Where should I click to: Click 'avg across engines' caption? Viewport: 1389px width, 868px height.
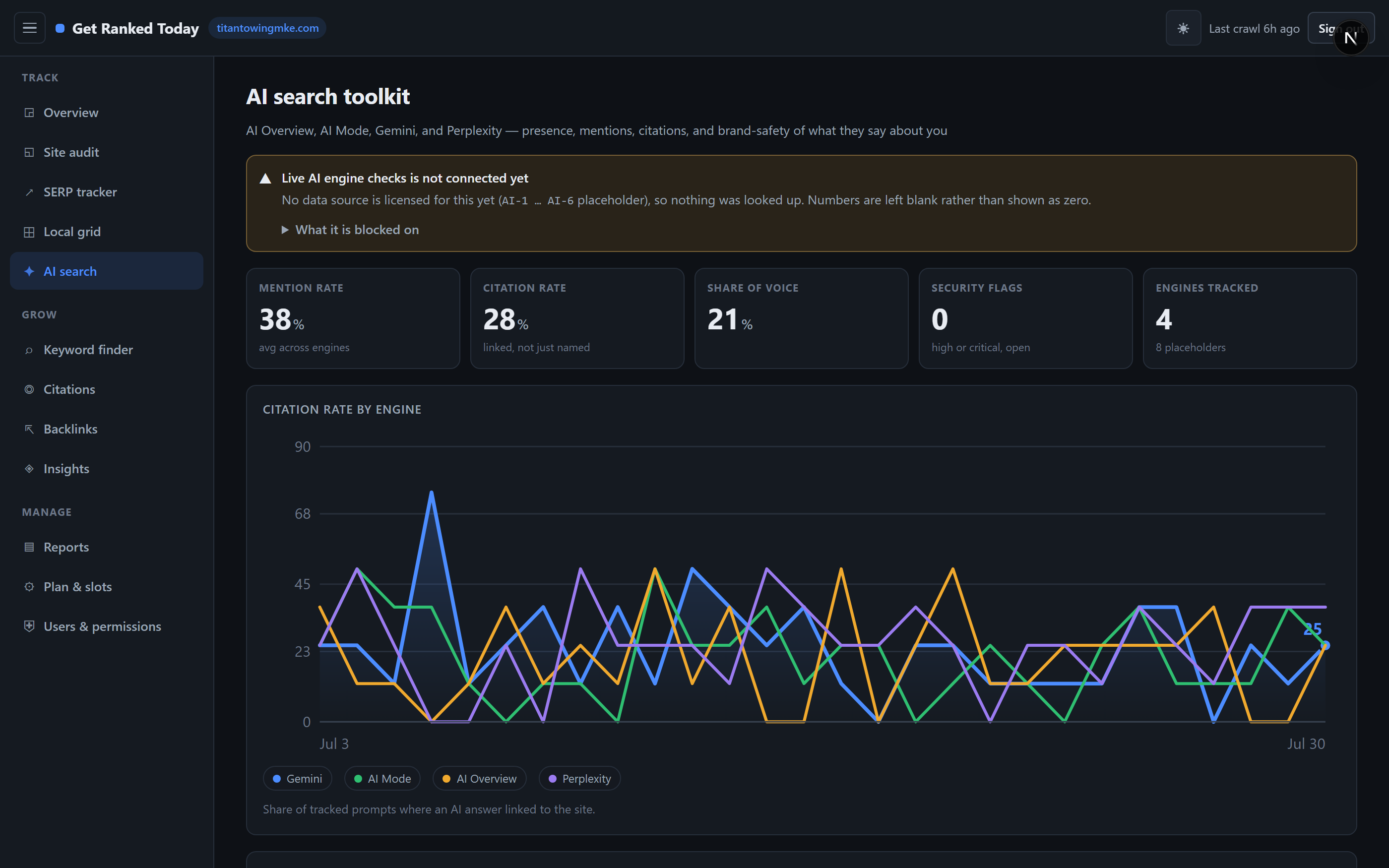(304, 347)
